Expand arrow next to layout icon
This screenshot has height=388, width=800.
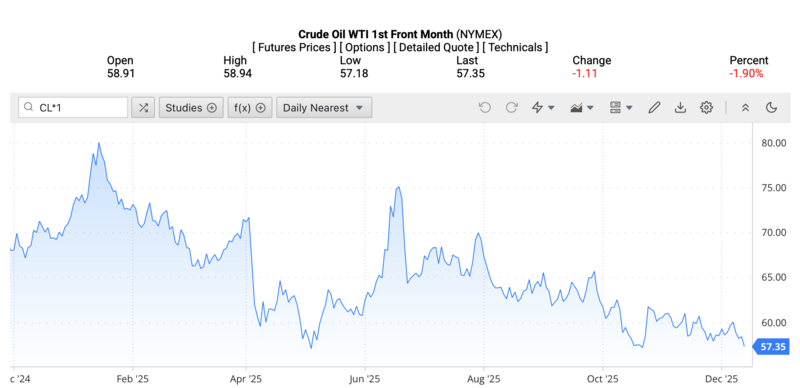click(629, 108)
